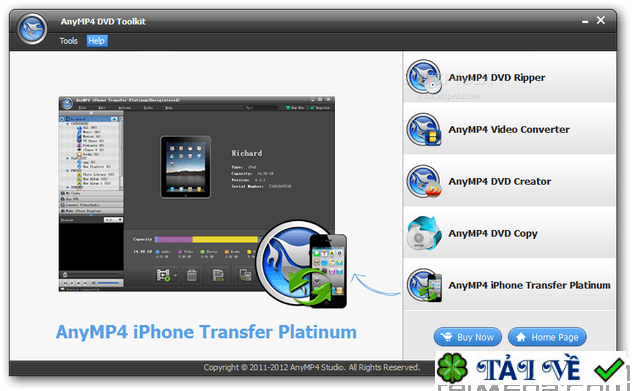Screen dimensions: 632x391
Task: Click the large iPhone sync logo overlay
Action: [301, 264]
